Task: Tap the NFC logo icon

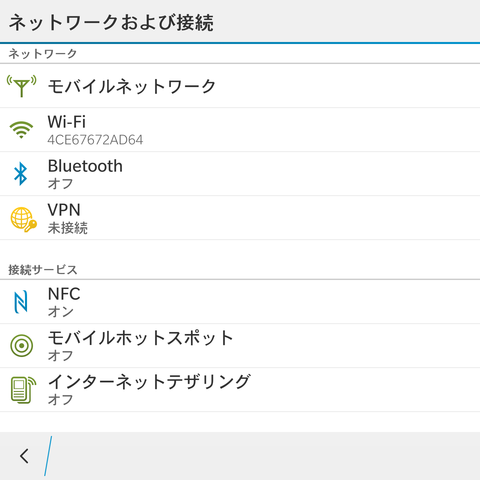Action: click(x=21, y=302)
